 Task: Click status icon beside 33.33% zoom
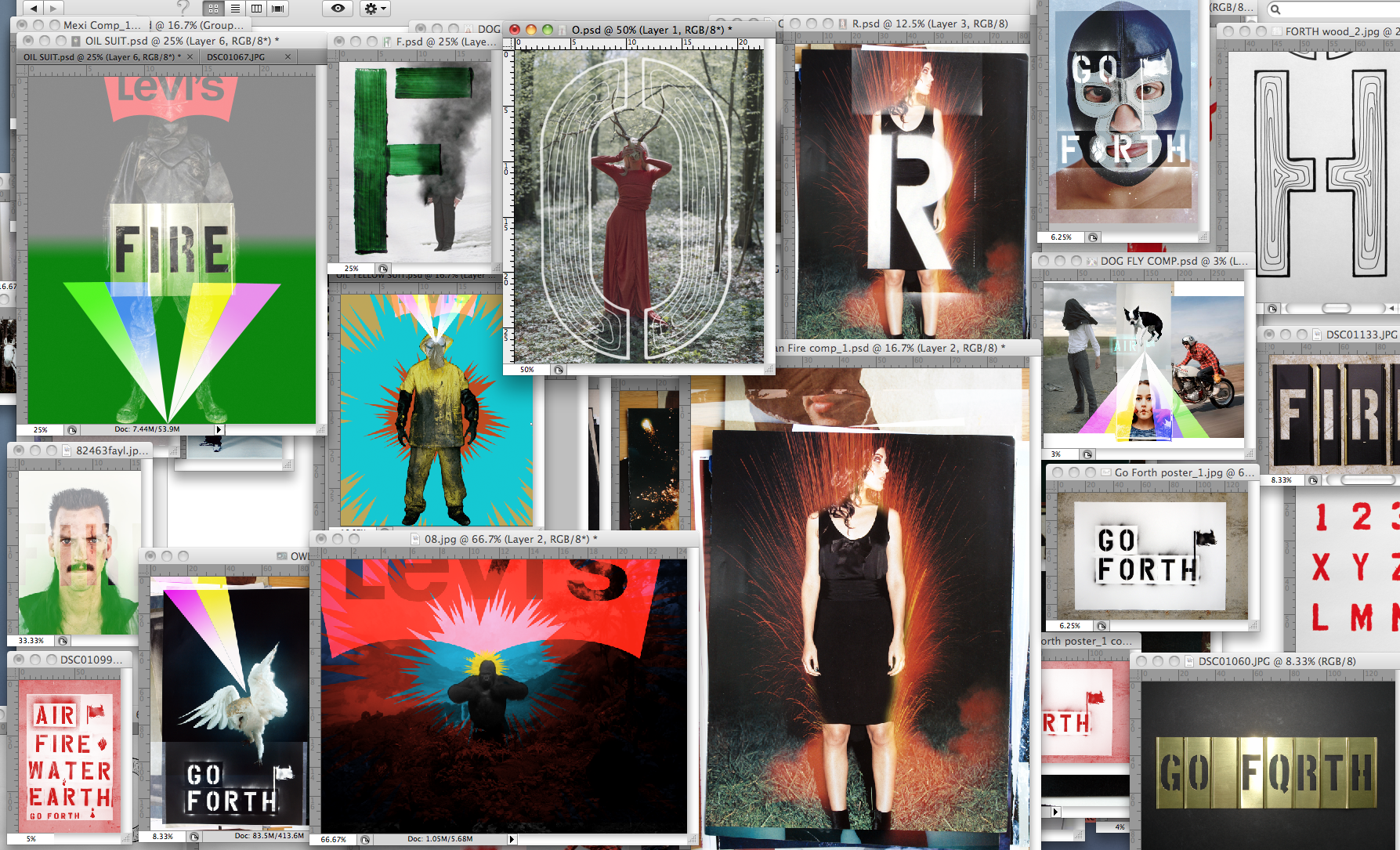click(x=63, y=640)
